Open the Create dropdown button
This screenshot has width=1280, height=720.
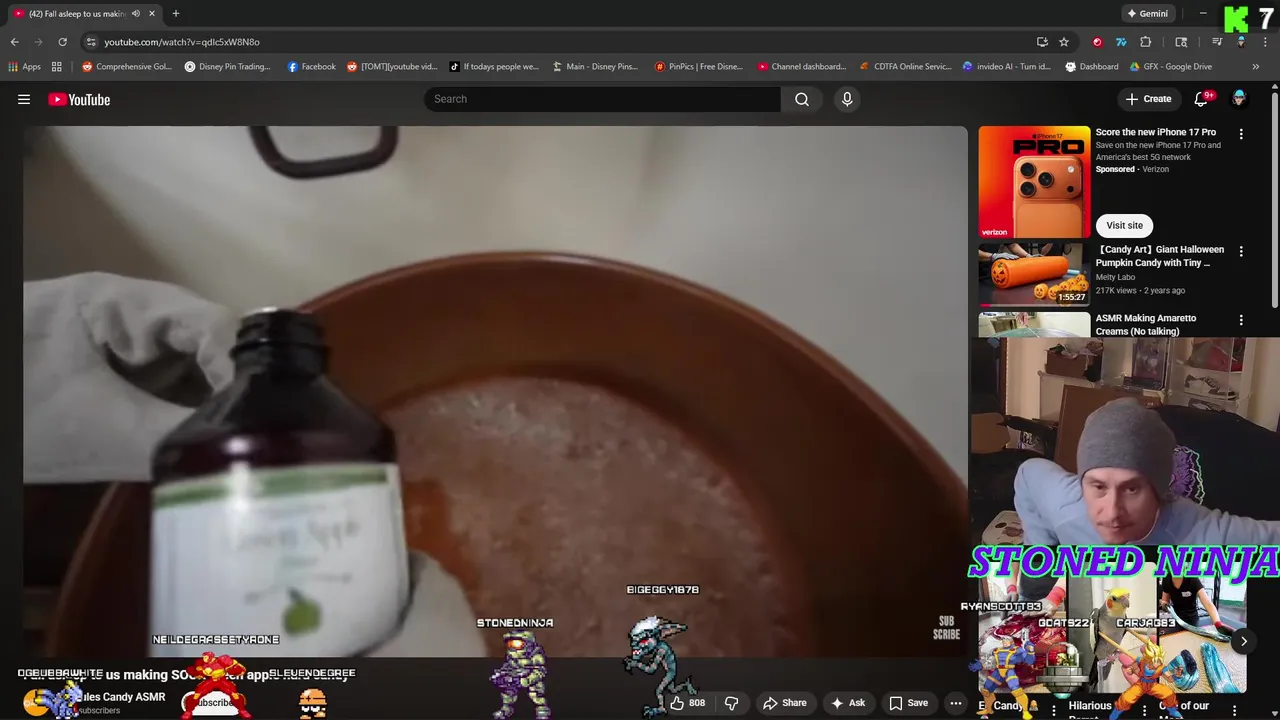pos(1148,99)
